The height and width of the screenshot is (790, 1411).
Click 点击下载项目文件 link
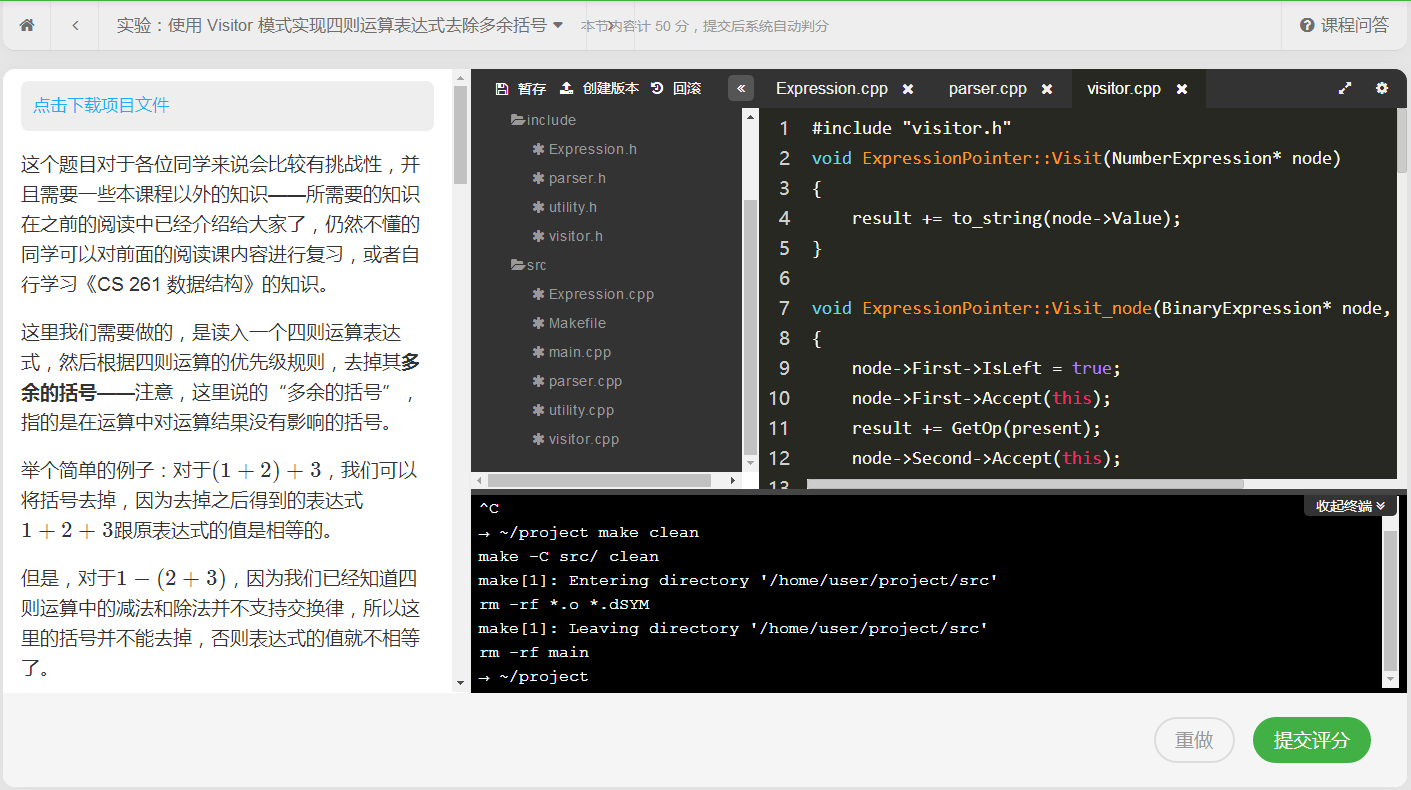click(101, 105)
